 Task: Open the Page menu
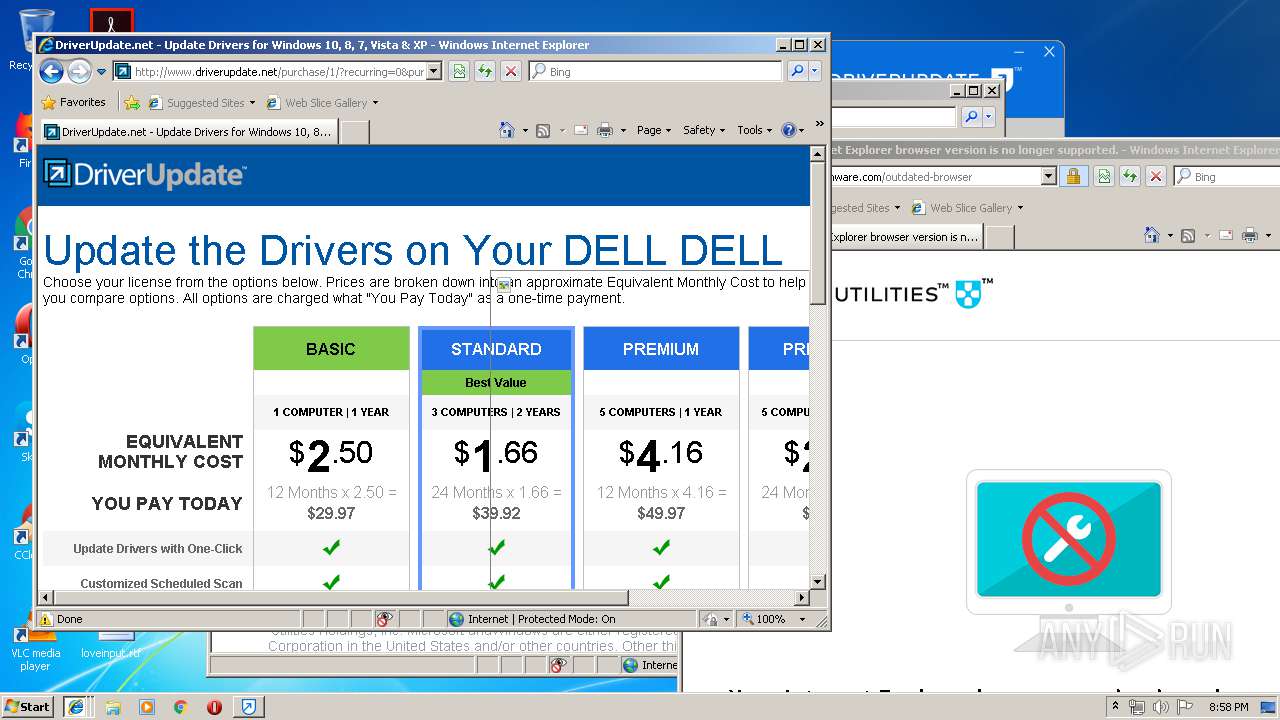point(654,130)
